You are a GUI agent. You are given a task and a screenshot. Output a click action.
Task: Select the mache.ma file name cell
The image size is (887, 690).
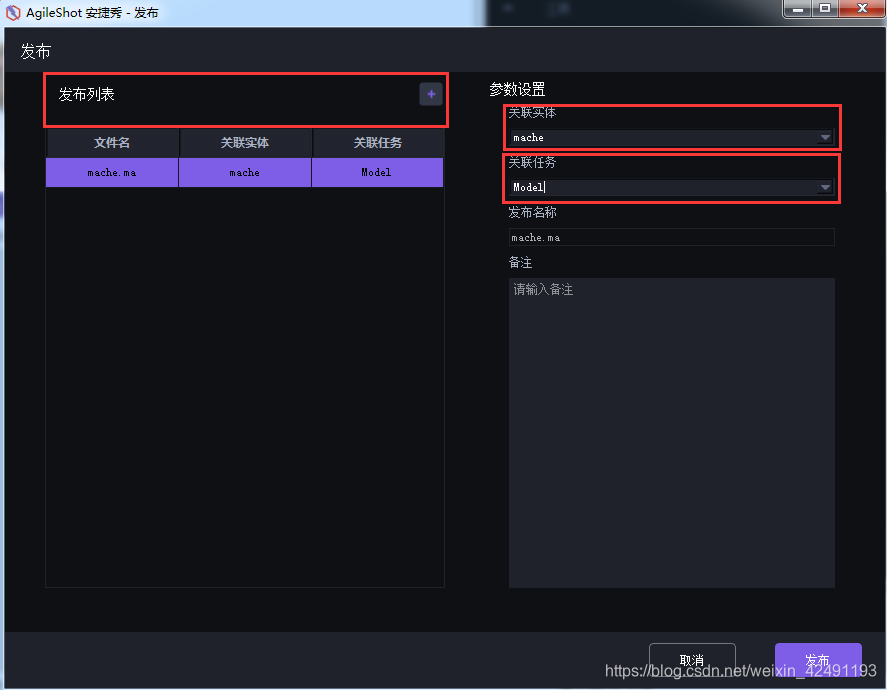(112, 172)
